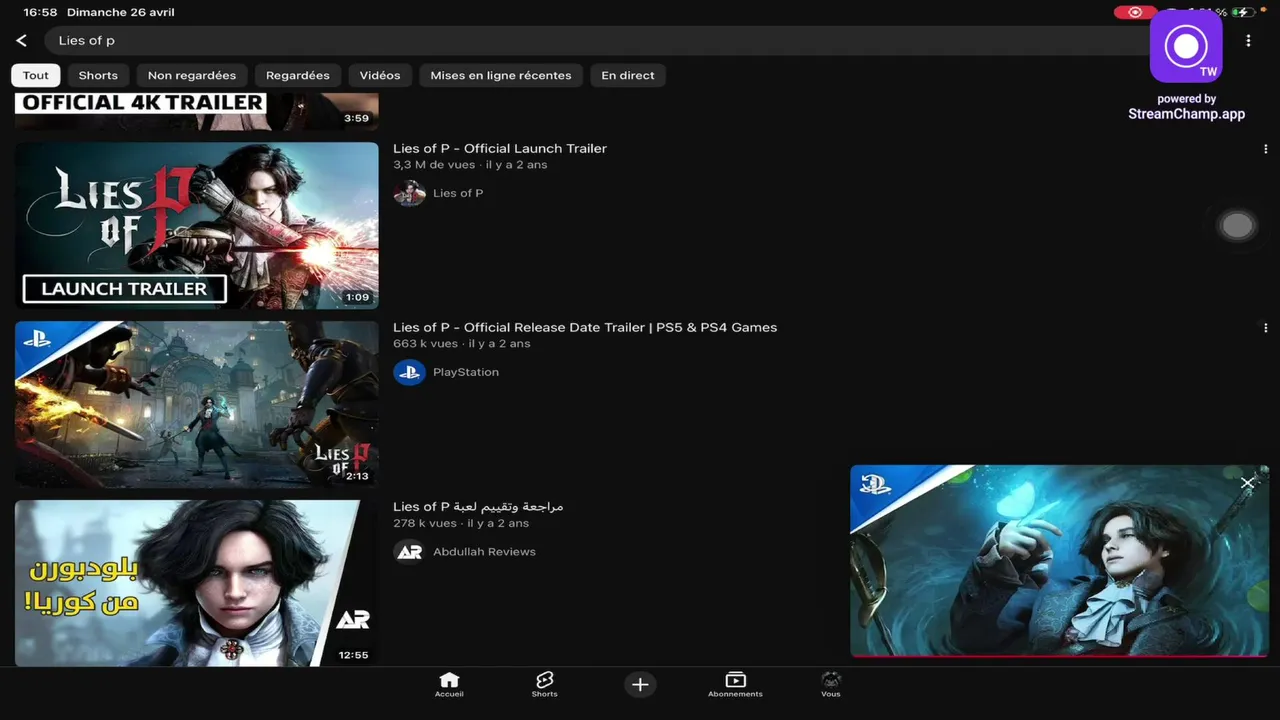Tap the plus create button

[x=640, y=684]
